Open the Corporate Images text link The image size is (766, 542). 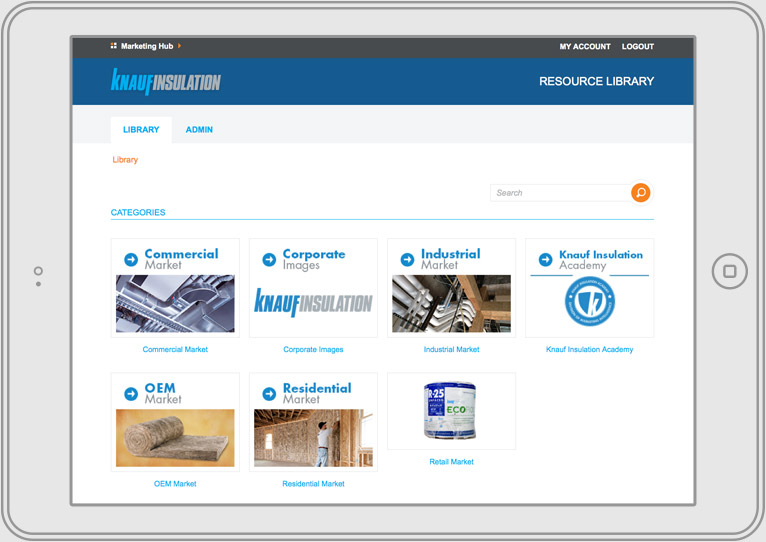313,349
